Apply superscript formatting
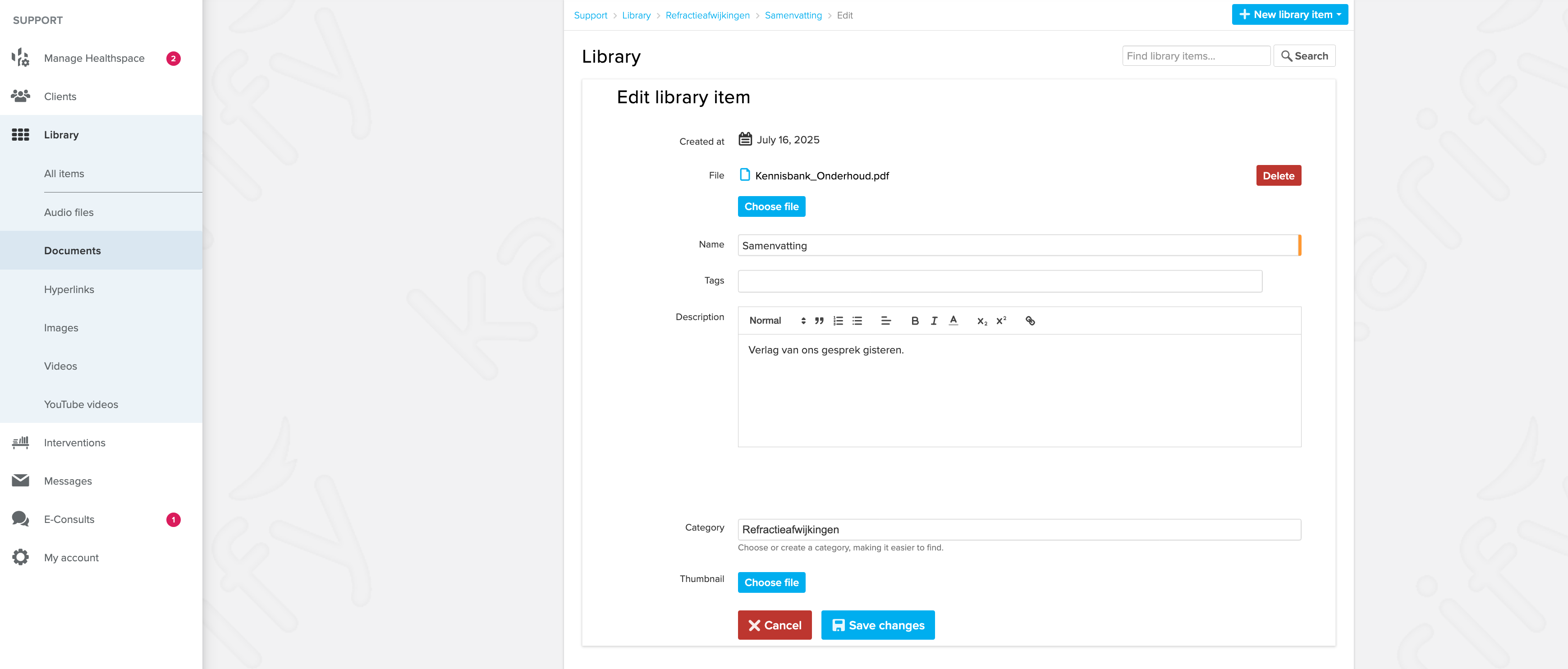Viewport: 1568px width, 669px height. pos(1001,321)
